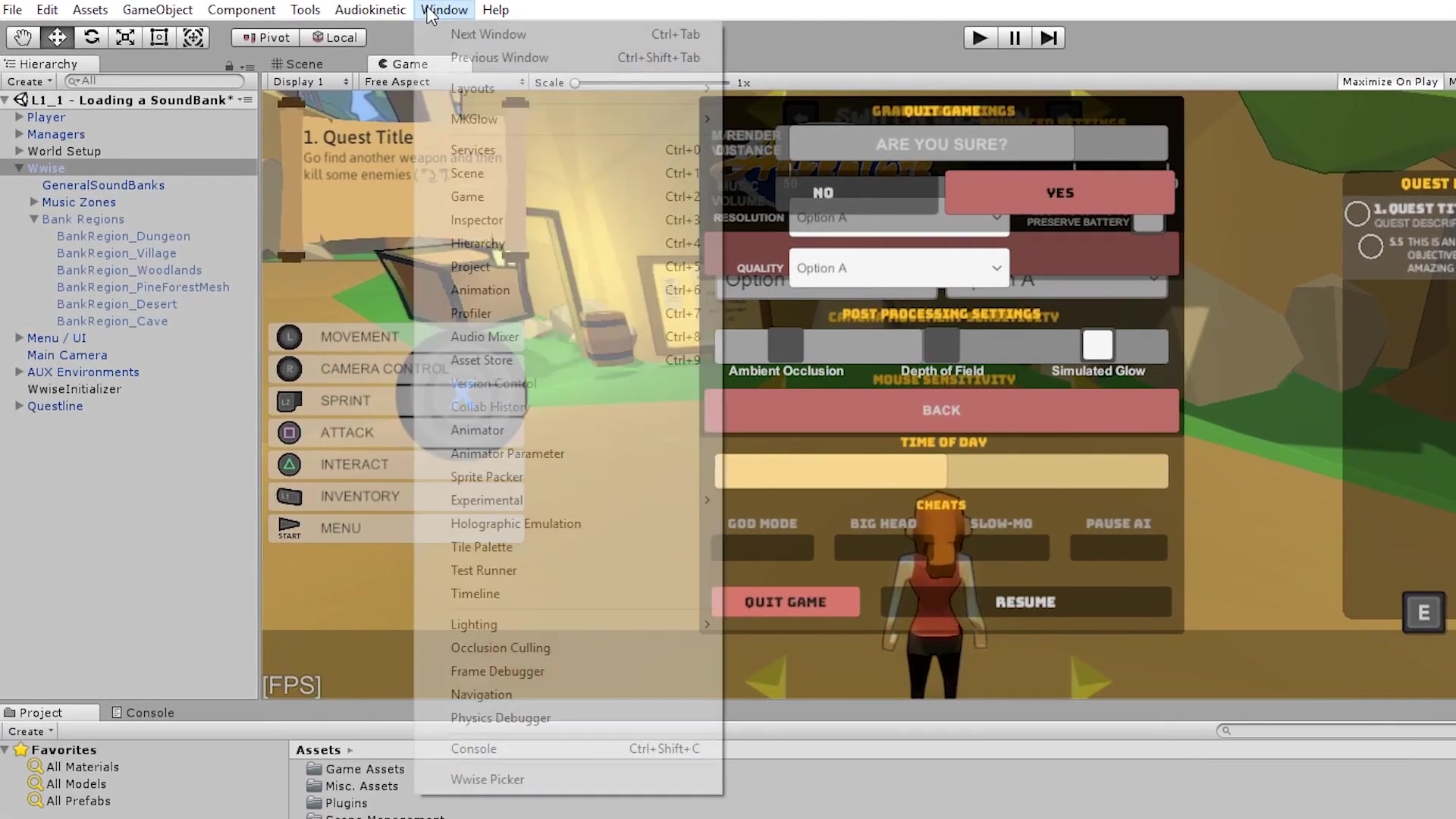Adjust the Game view Scale slider

coord(576,83)
